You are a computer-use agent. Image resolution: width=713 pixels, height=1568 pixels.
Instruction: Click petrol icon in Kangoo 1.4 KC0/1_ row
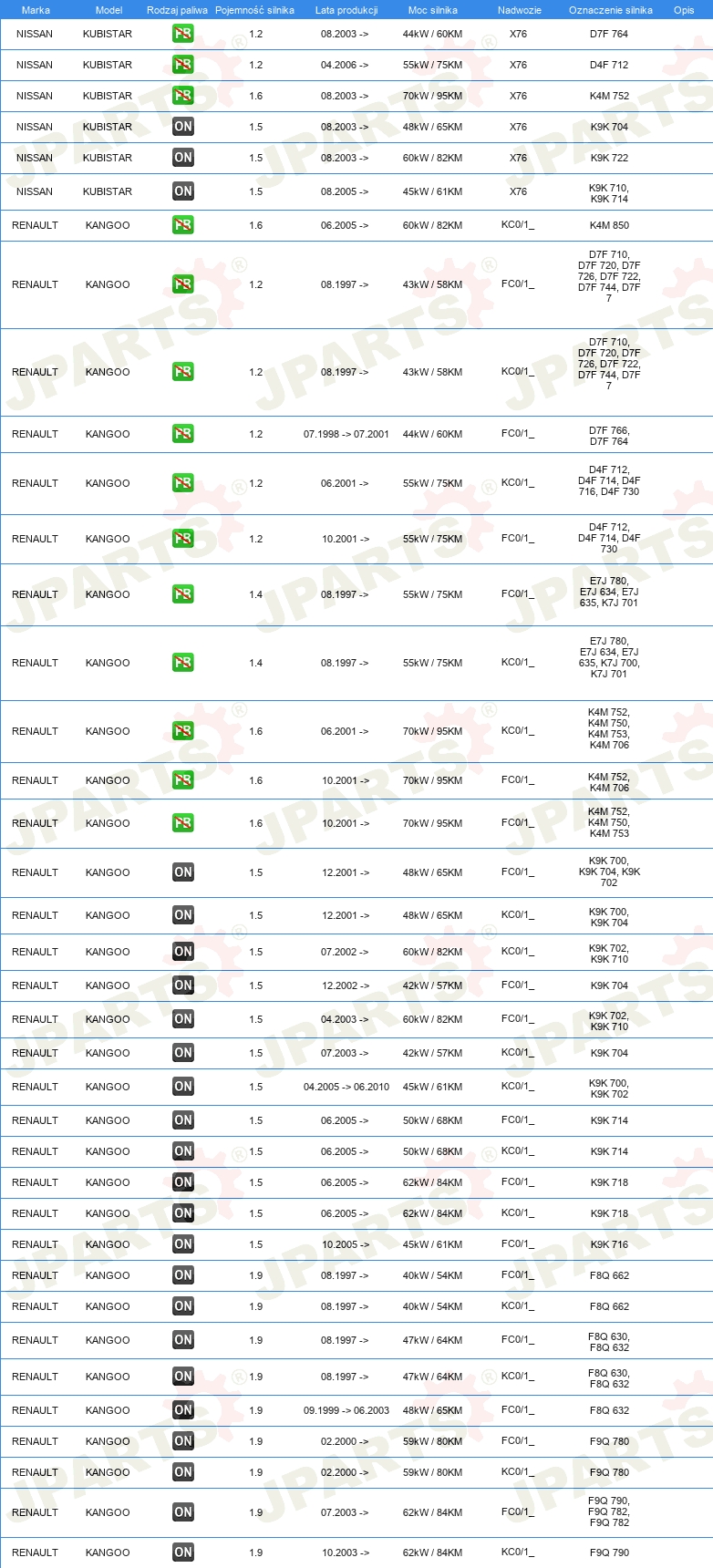pos(183,663)
